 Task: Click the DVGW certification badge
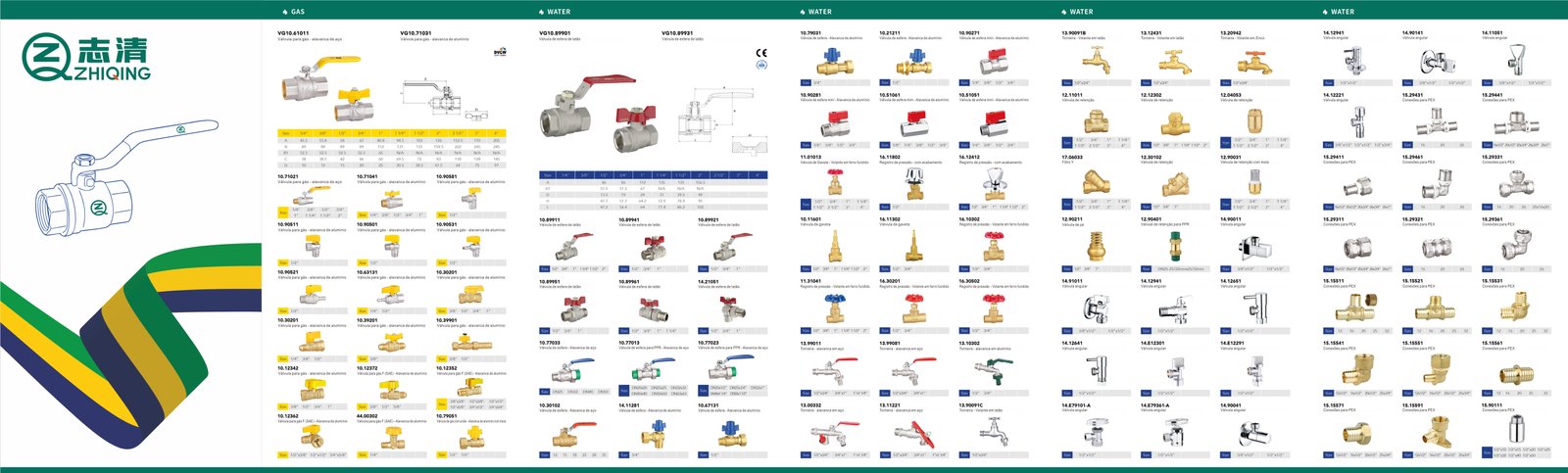pyautogui.click(x=500, y=53)
